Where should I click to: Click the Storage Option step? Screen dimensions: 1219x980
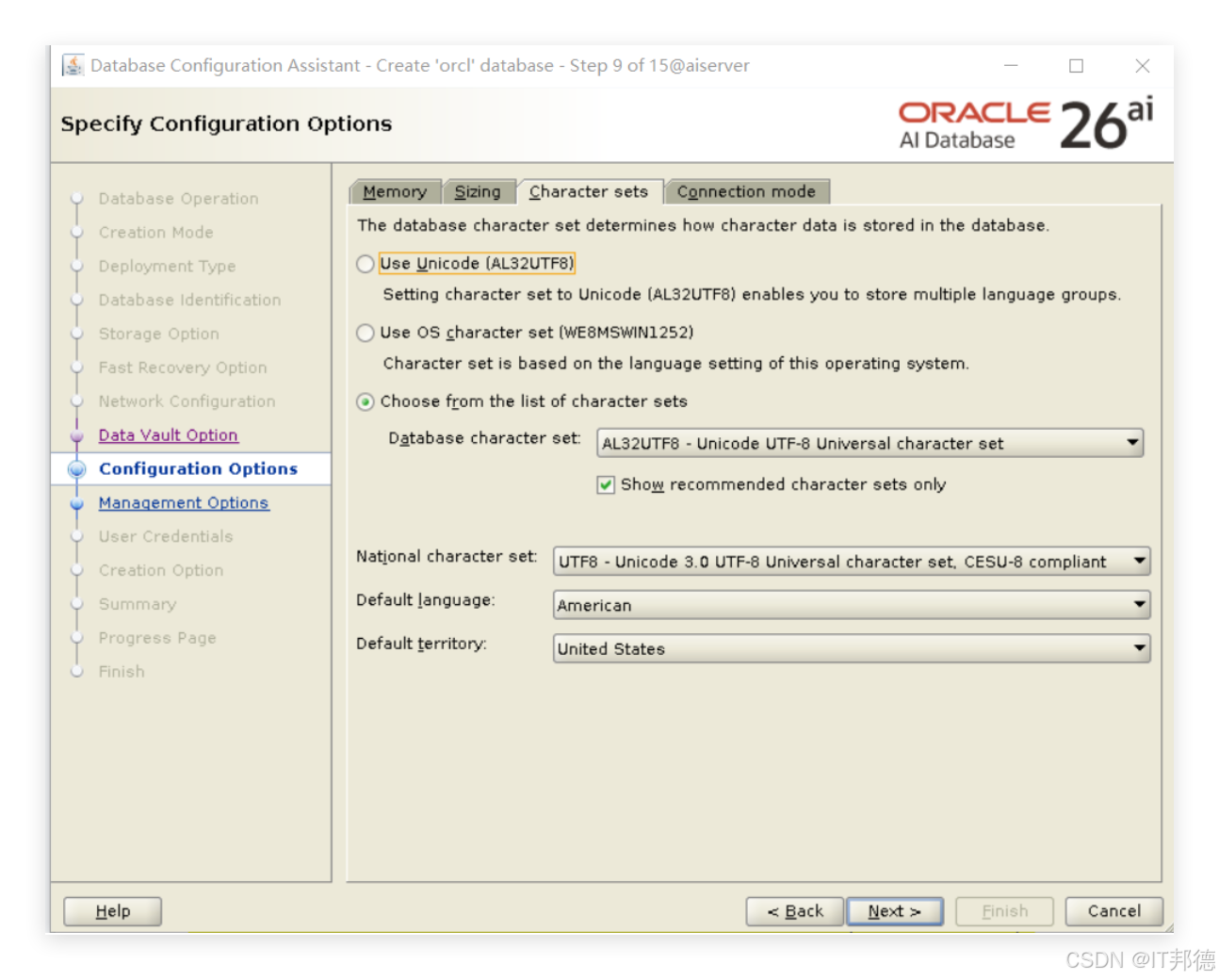pos(159,335)
